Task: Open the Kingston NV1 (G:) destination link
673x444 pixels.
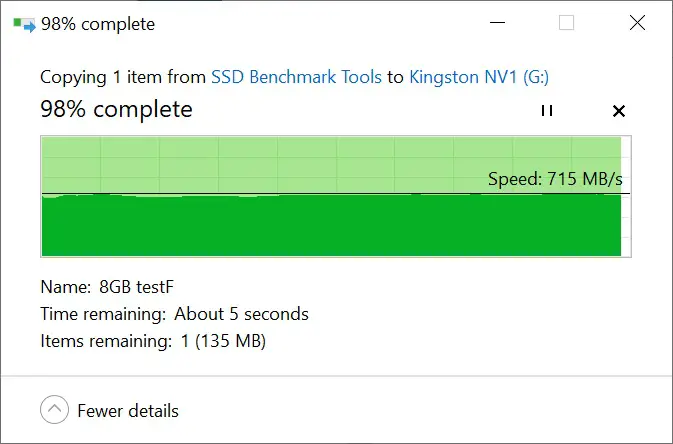Action: pos(479,77)
